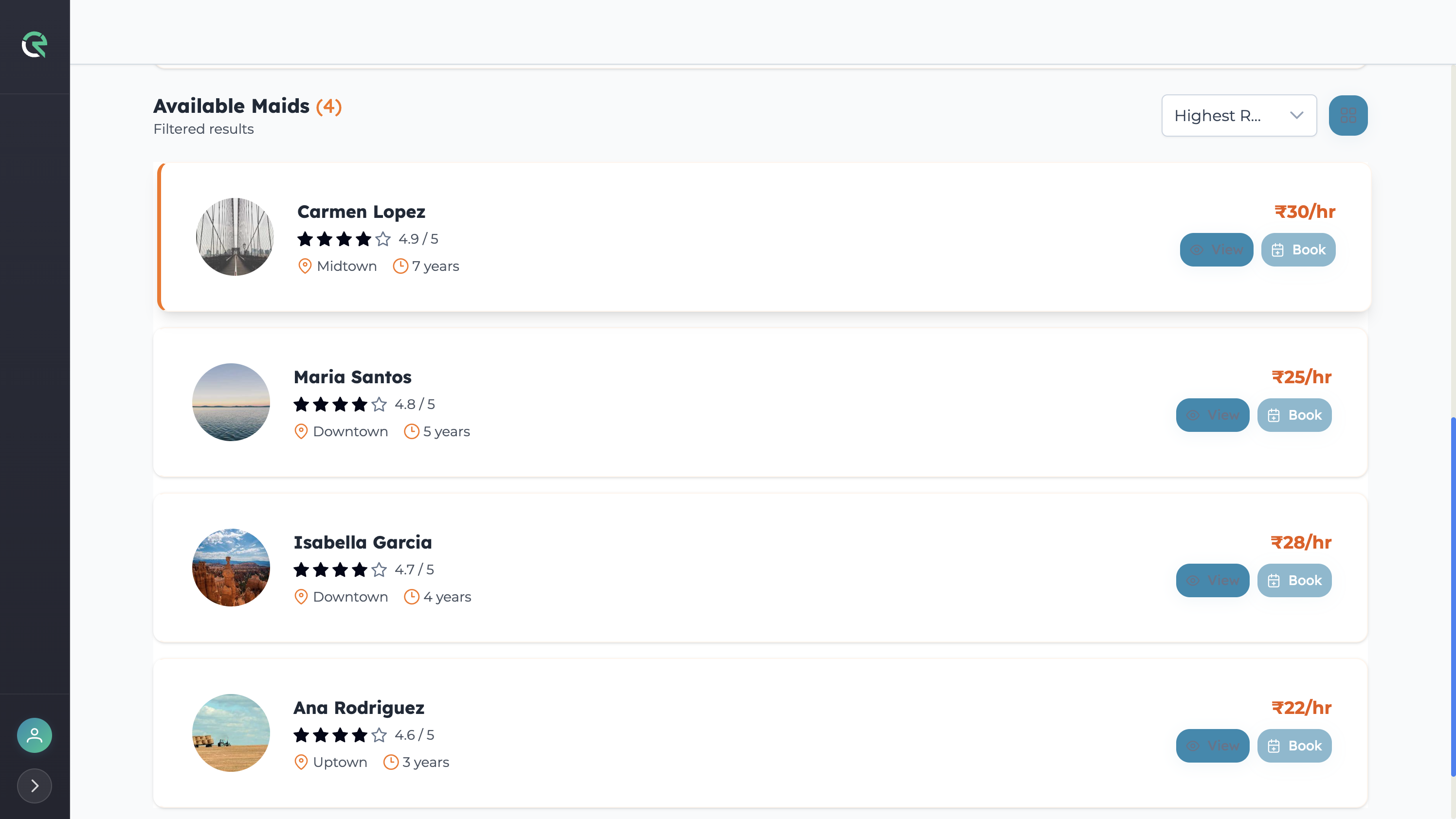Book Isabella Garcia
Image resolution: width=1456 pixels, height=819 pixels.
click(1294, 580)
